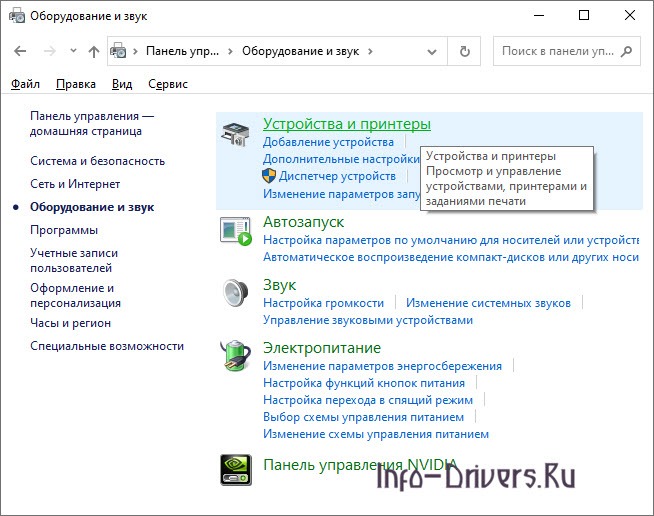Open the Вид menu

[122, 85]
